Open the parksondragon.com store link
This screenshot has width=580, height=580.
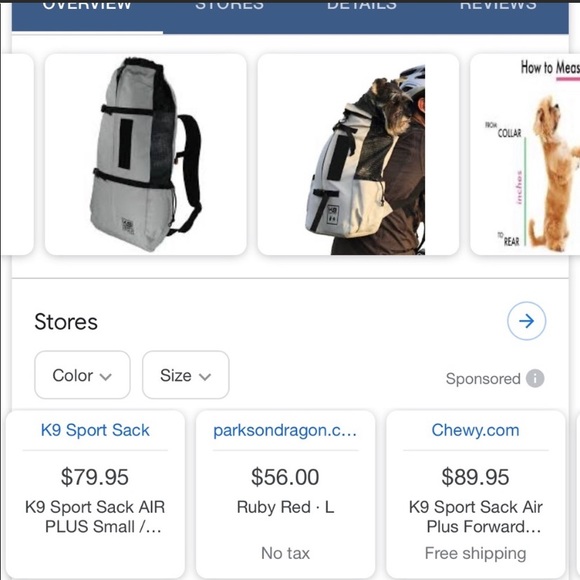(x=285, y=431)
